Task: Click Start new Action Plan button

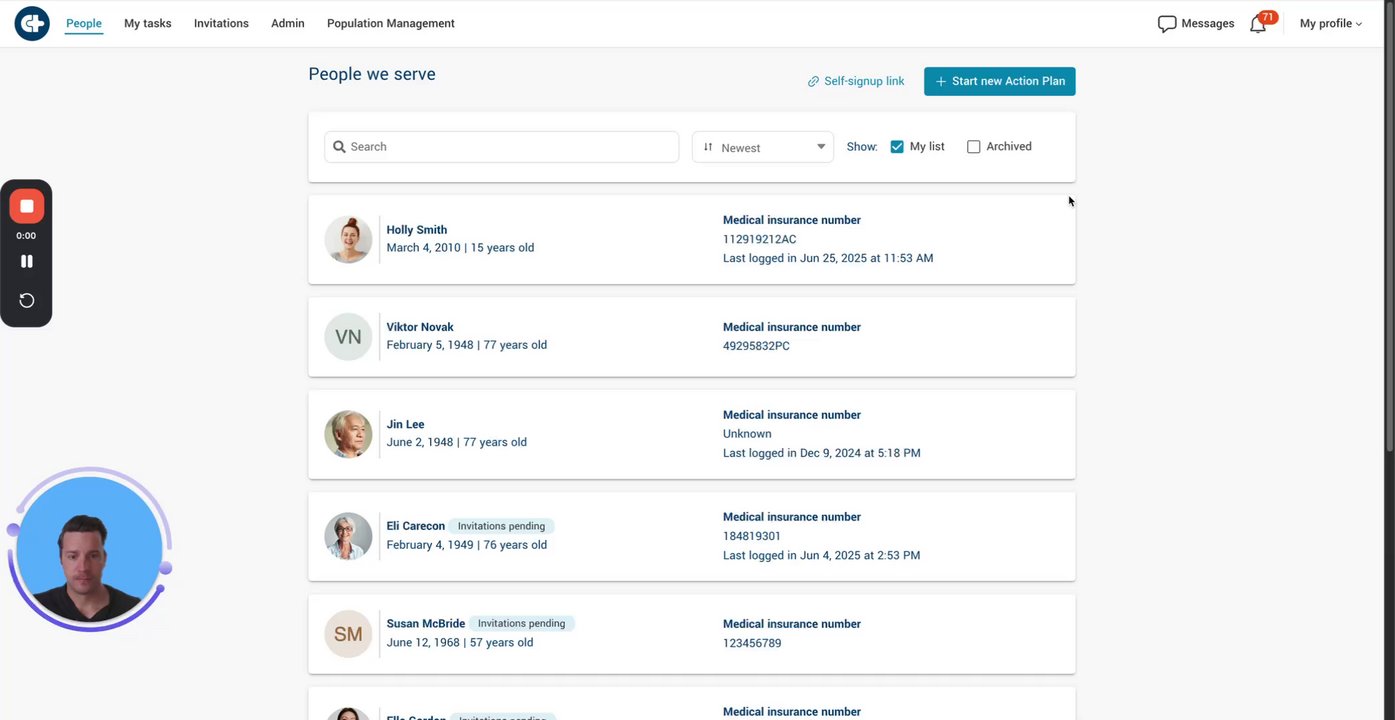Action: [999, 81]
